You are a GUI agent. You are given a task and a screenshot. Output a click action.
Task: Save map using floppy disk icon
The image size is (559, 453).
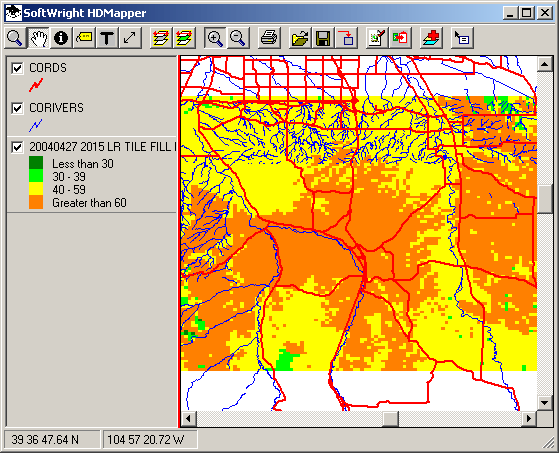tap(323, 38)
